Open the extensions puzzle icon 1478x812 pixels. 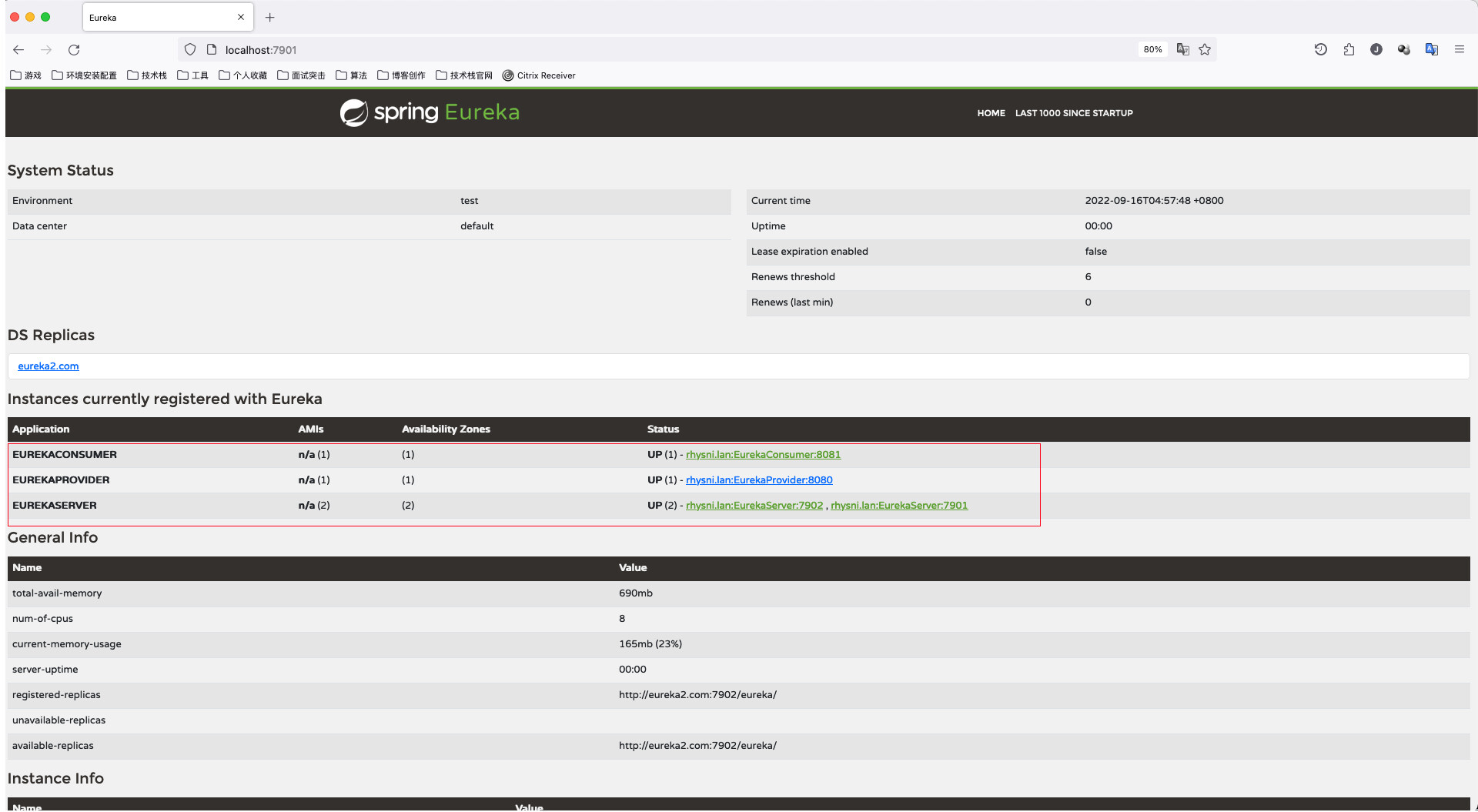point(1349,49)
